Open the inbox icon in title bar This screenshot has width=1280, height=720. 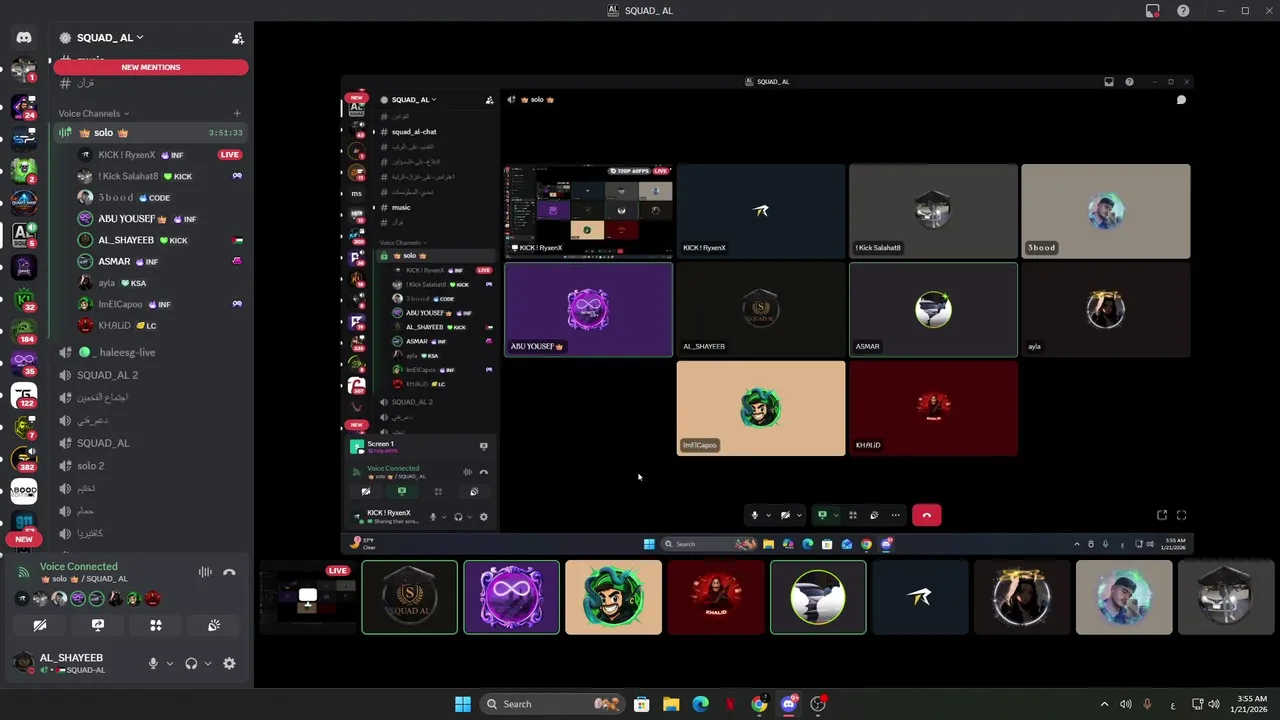tap(1153, 11)
